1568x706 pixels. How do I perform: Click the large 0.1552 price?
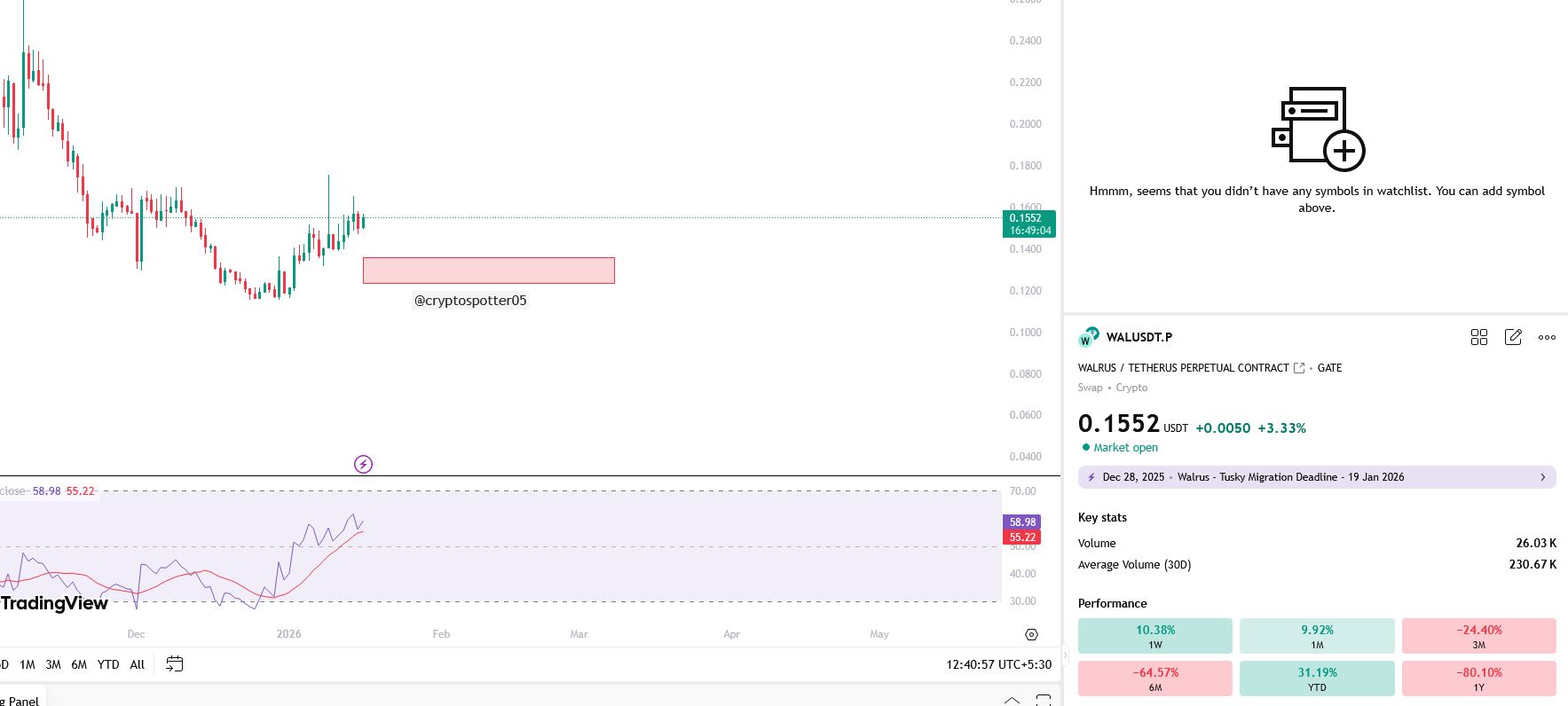(1119, 424)
